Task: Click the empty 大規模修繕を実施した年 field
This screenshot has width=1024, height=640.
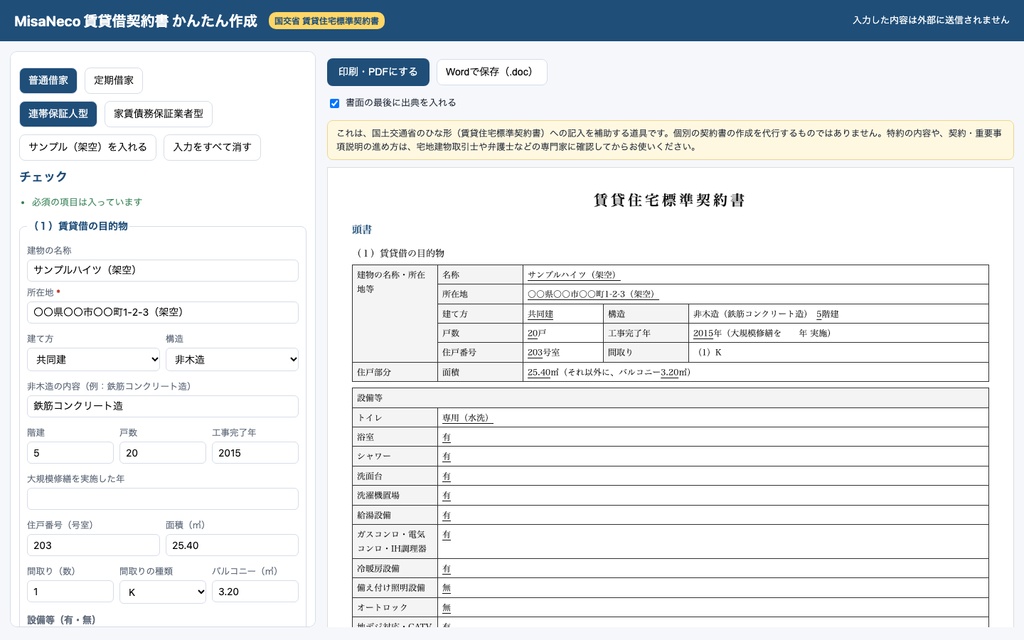Action: pyautogui.click(x=163, y=499)
